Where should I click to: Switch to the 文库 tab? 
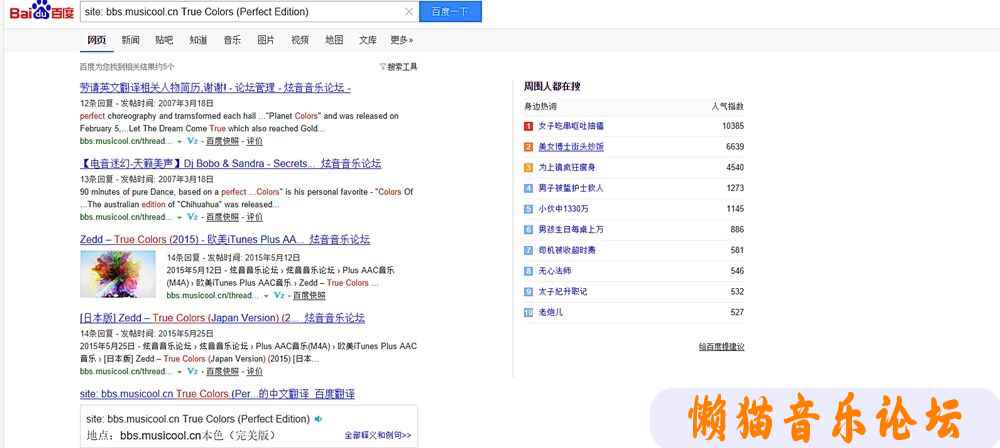click(368, 40)
